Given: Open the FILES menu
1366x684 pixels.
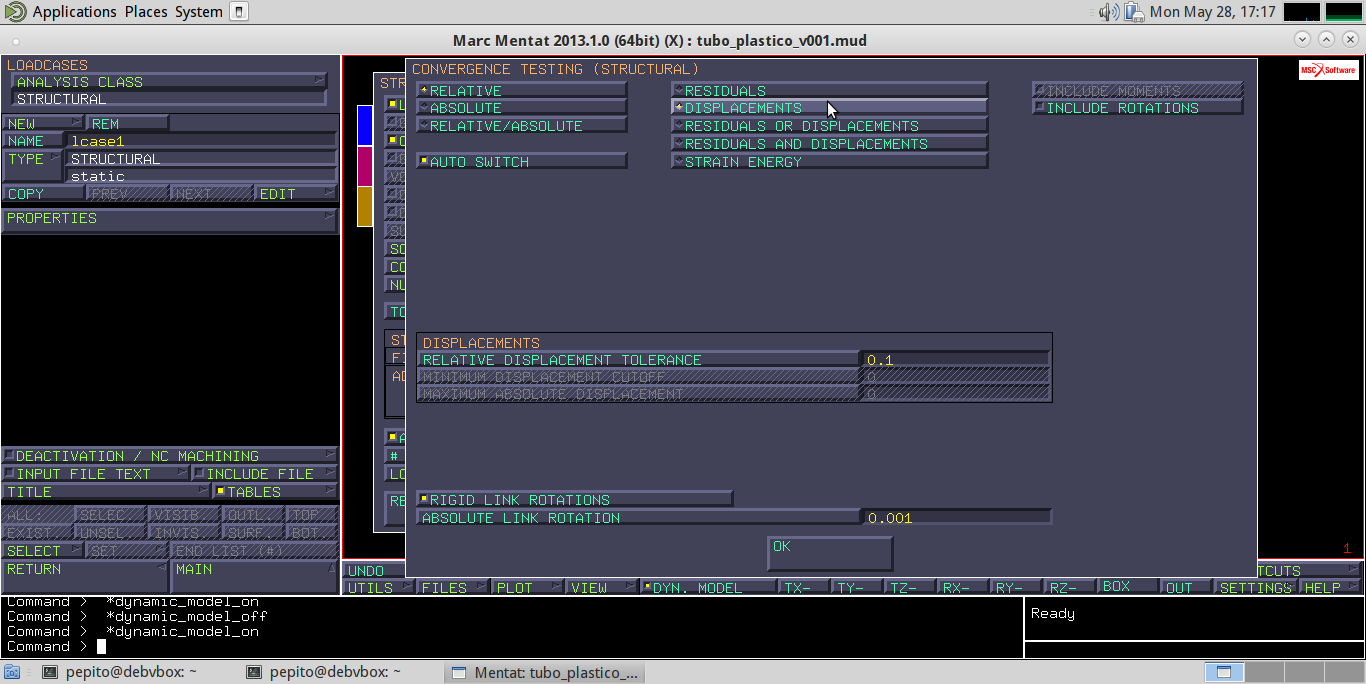Looking at the screenshot, I should (x=453, y=588).
